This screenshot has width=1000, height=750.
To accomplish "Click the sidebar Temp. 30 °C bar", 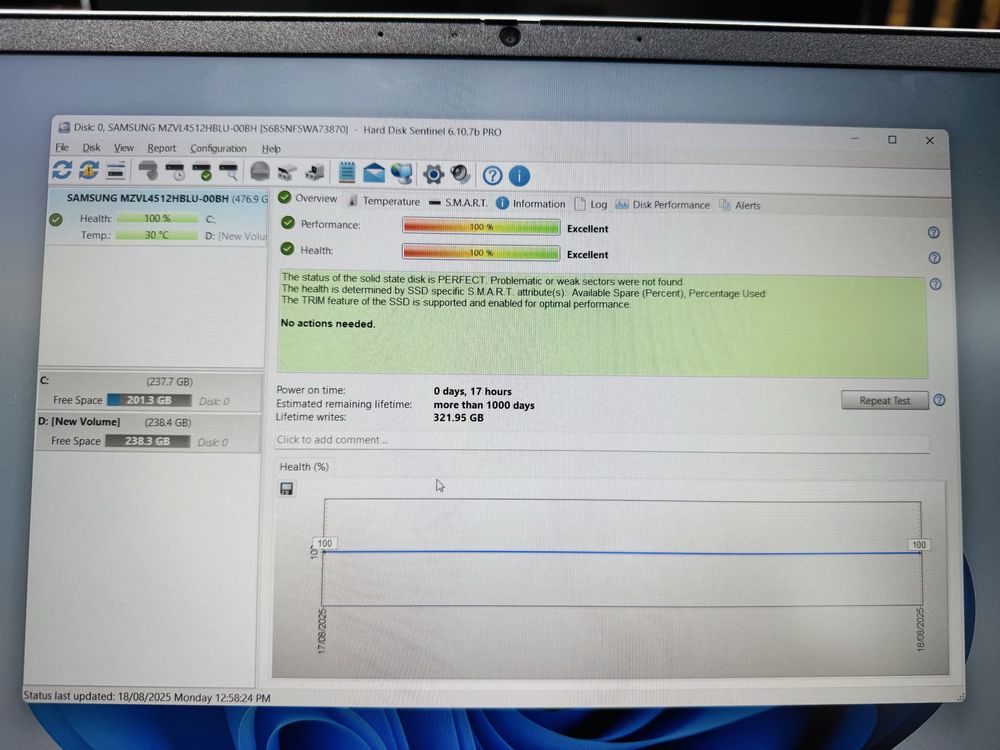I will click(x=157, y=235).
